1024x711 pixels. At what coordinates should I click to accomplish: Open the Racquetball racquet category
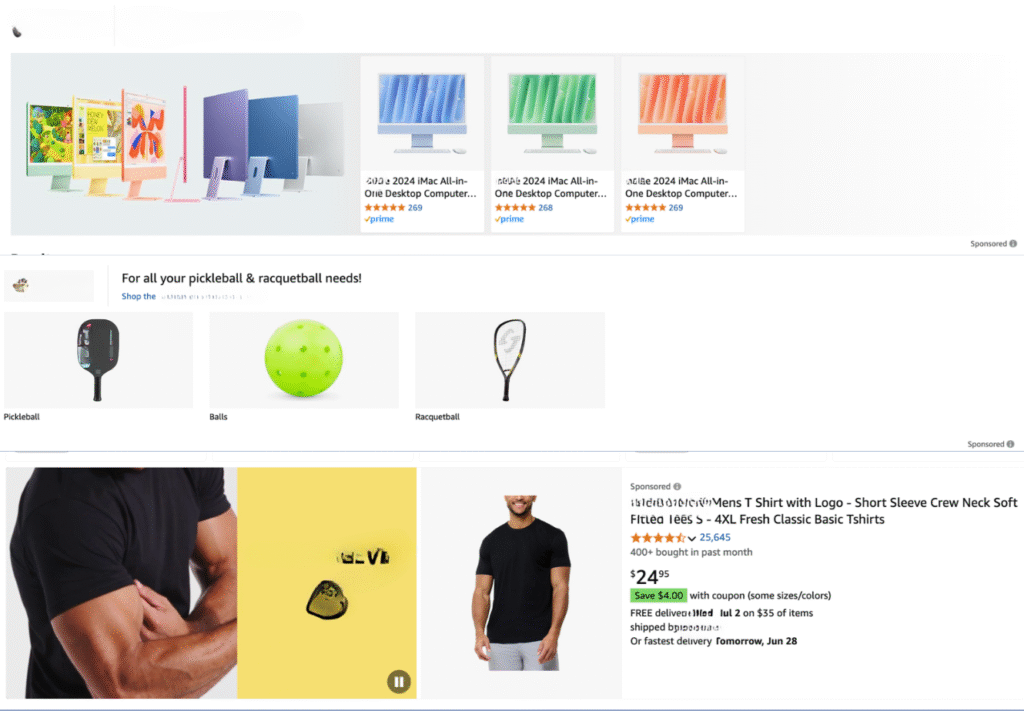point(509,360)
